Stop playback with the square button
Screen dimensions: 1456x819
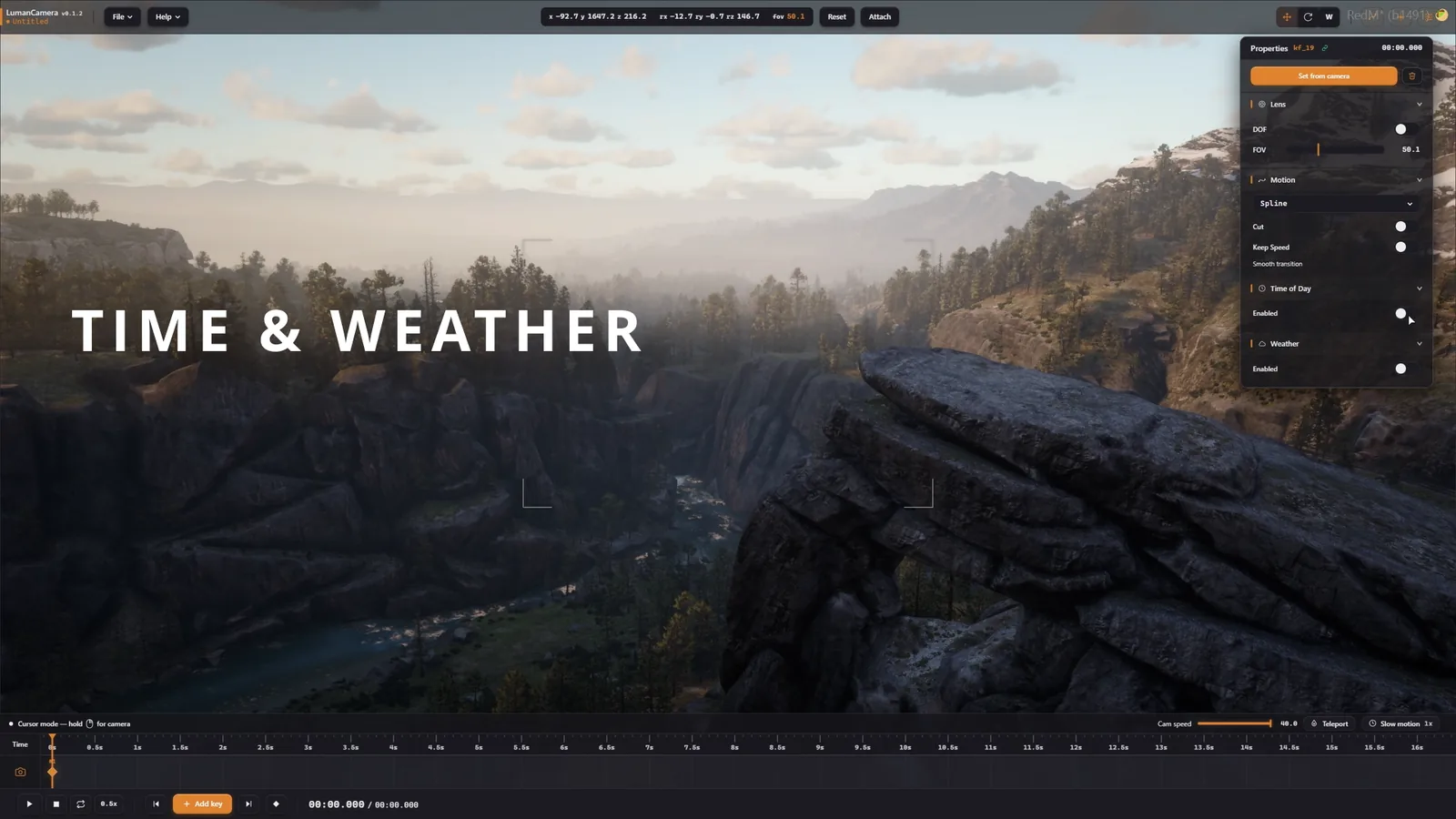(56, 804)
